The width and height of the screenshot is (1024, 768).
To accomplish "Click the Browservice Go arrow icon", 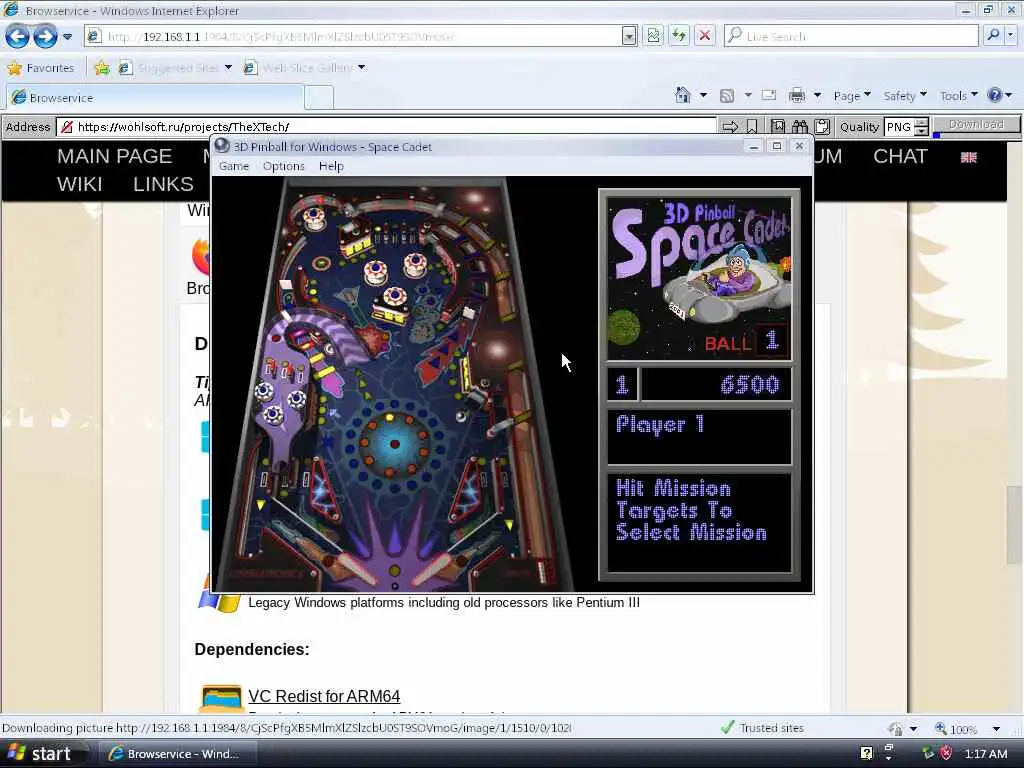I will coord(730,127).
